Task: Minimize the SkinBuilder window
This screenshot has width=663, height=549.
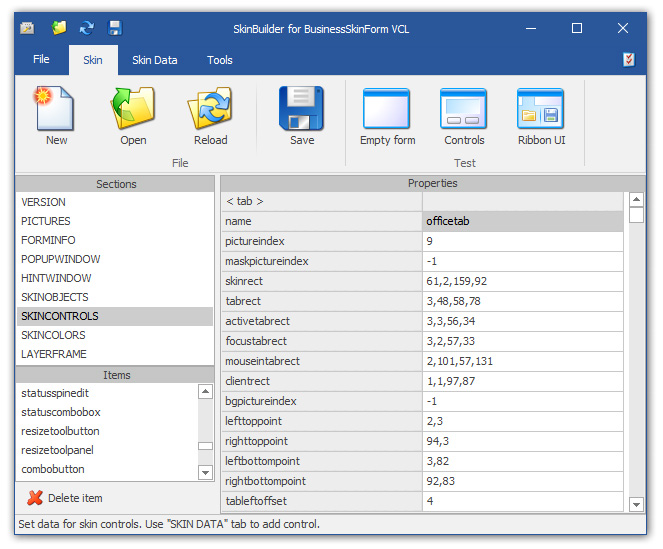Action: 531,28
